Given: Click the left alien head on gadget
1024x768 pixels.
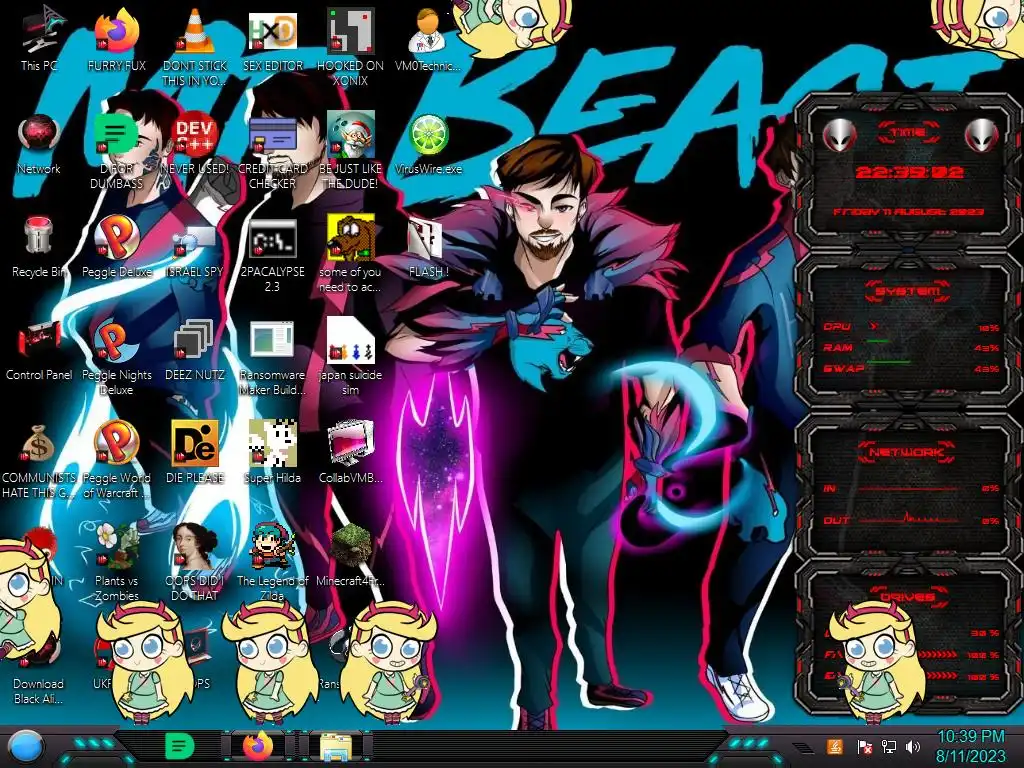Looking at the screenshot, I should pyautogui.click(x=840, y=135).
